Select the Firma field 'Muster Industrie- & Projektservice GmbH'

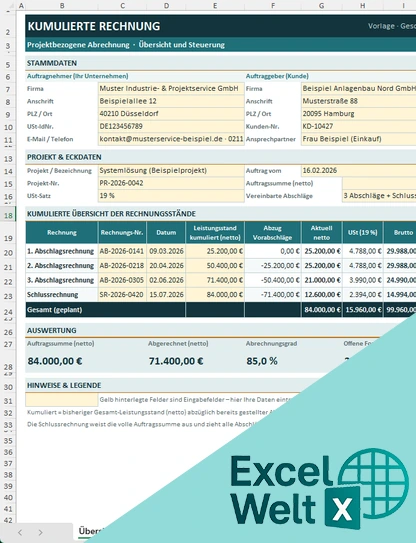click(171, 89)
